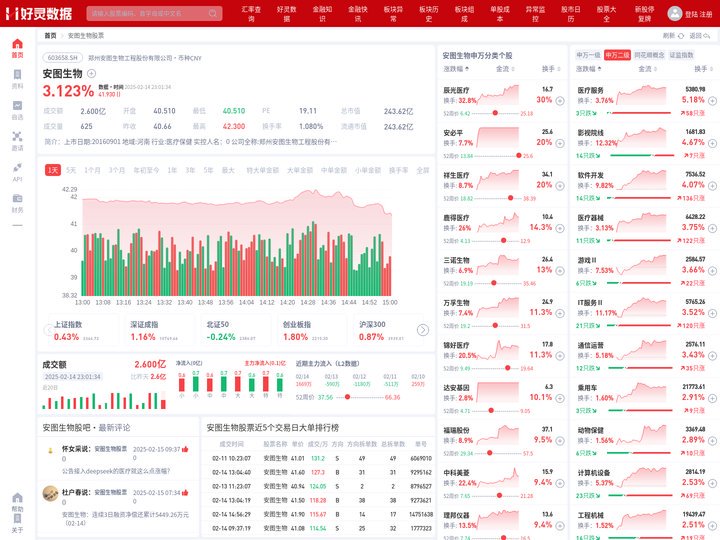Screen dimensions: 720x540
Task: Show previous indices with left arrow
Action: (48, 330)
